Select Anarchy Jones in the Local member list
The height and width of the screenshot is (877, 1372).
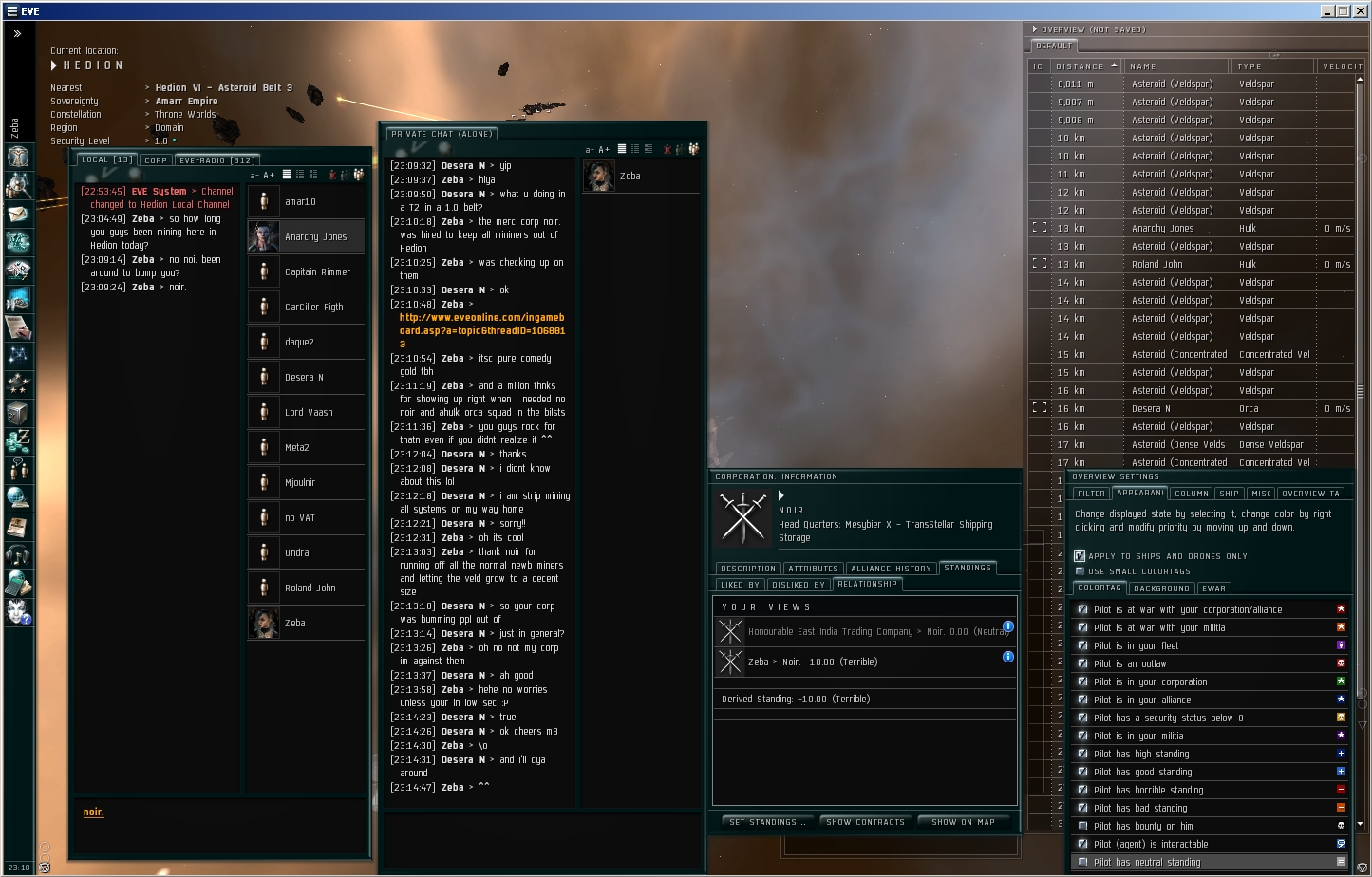coord(306,236)
